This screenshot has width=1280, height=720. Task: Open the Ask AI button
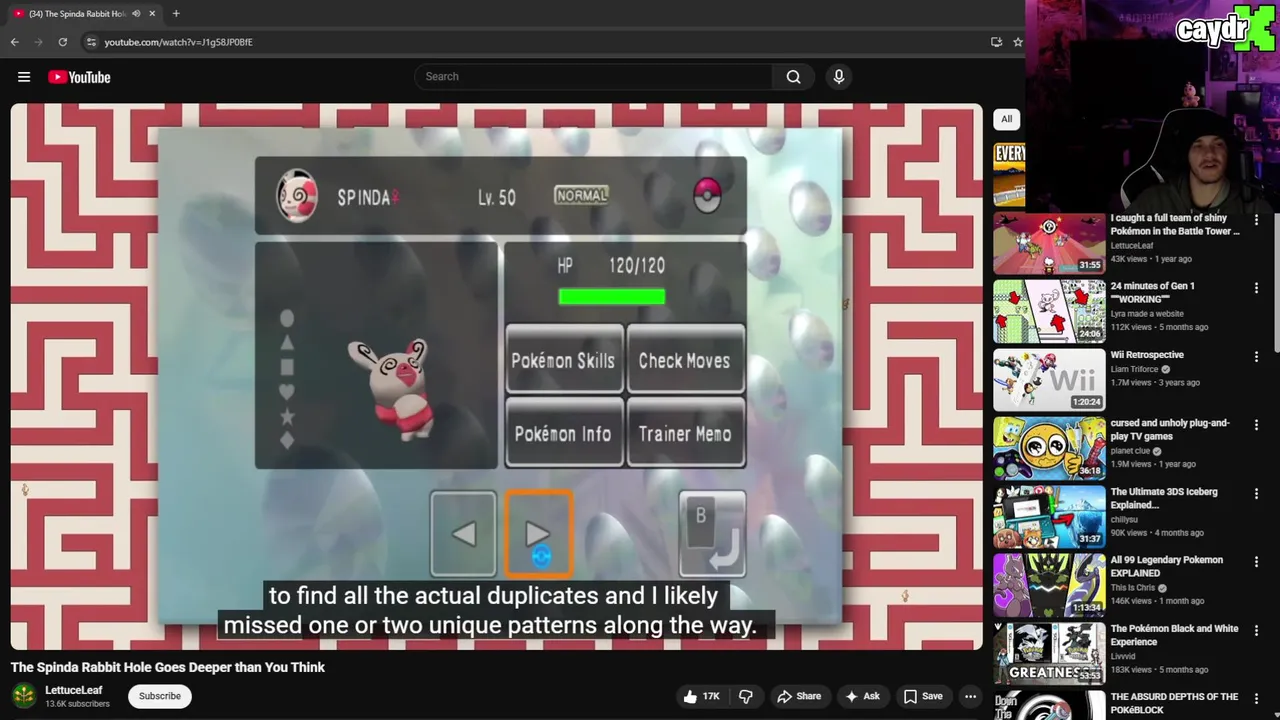[862, 696]
